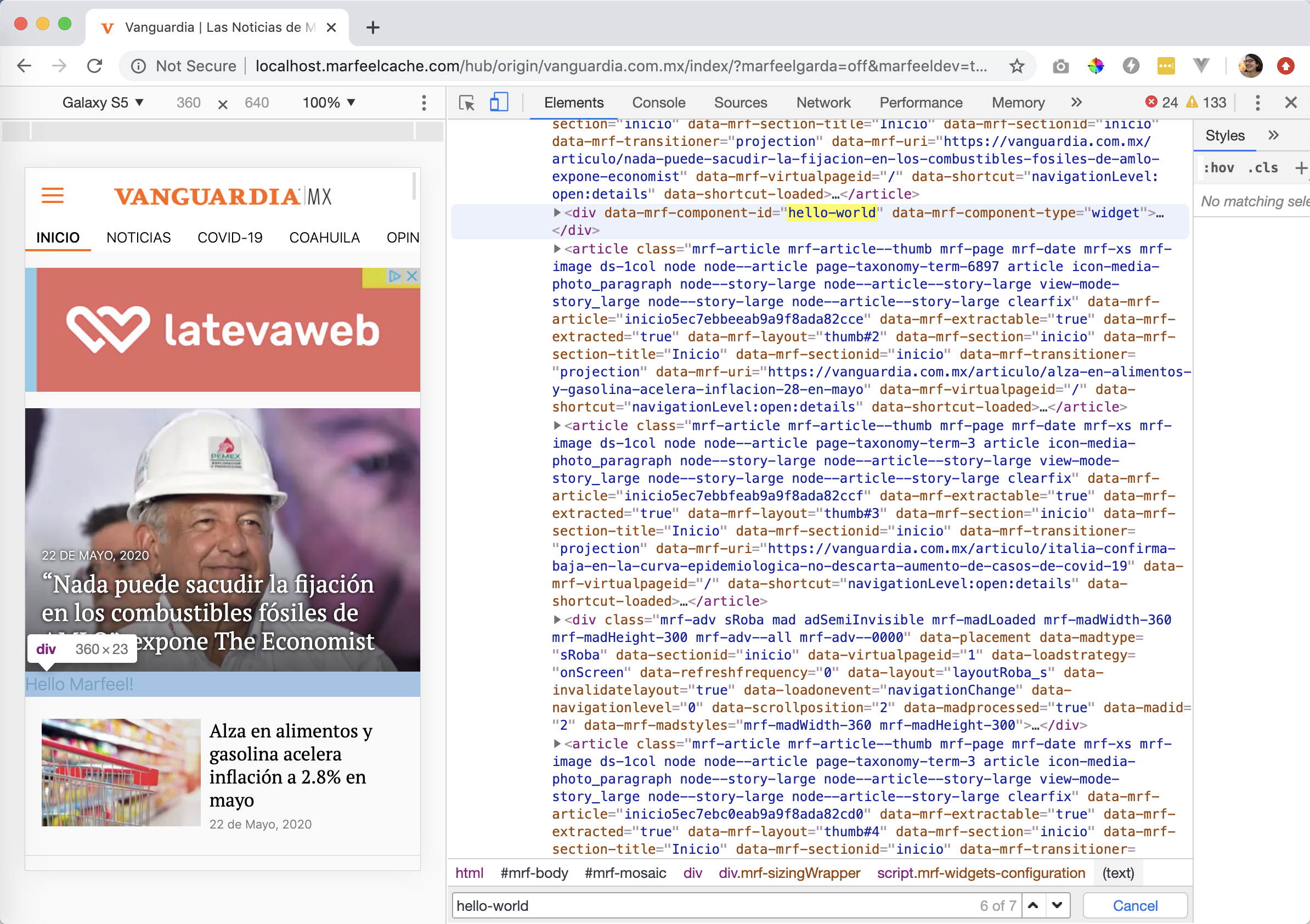Show more DevTools panels
The image size is (1310, 924).
pyautogui.click(x=1076, y=103)
